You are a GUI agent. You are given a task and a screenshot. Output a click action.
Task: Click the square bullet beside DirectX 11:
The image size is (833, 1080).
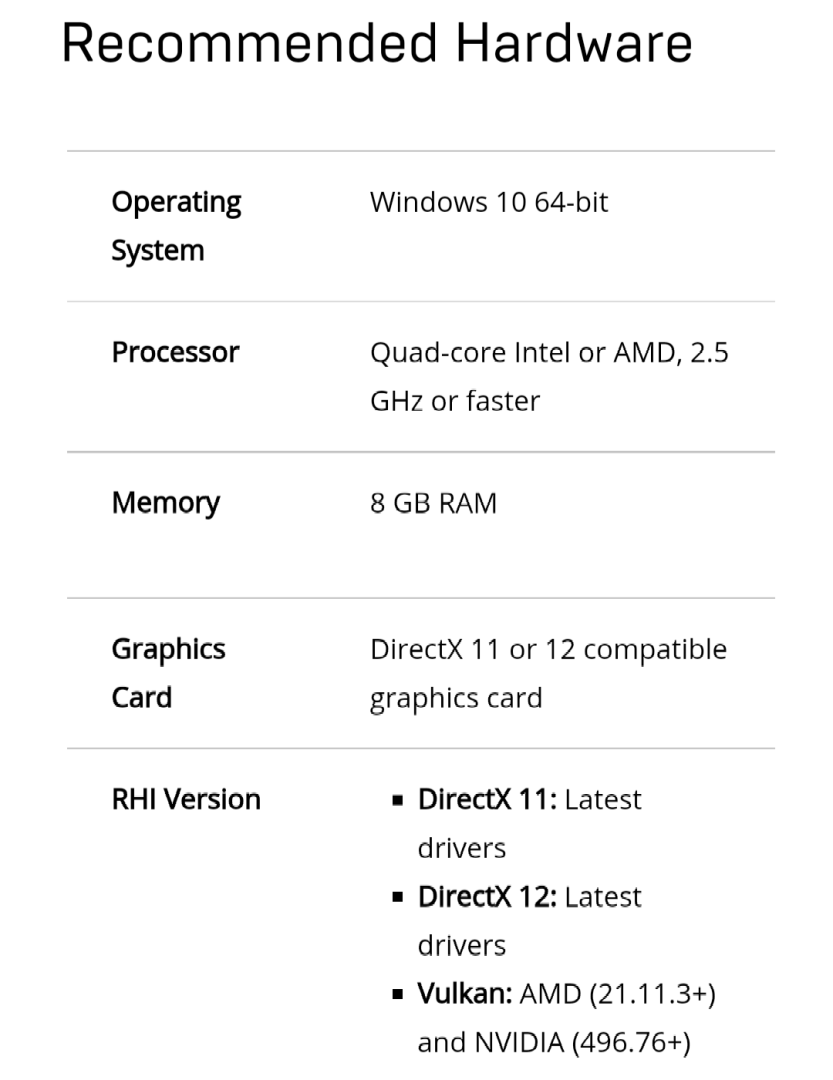pos(398,801)
